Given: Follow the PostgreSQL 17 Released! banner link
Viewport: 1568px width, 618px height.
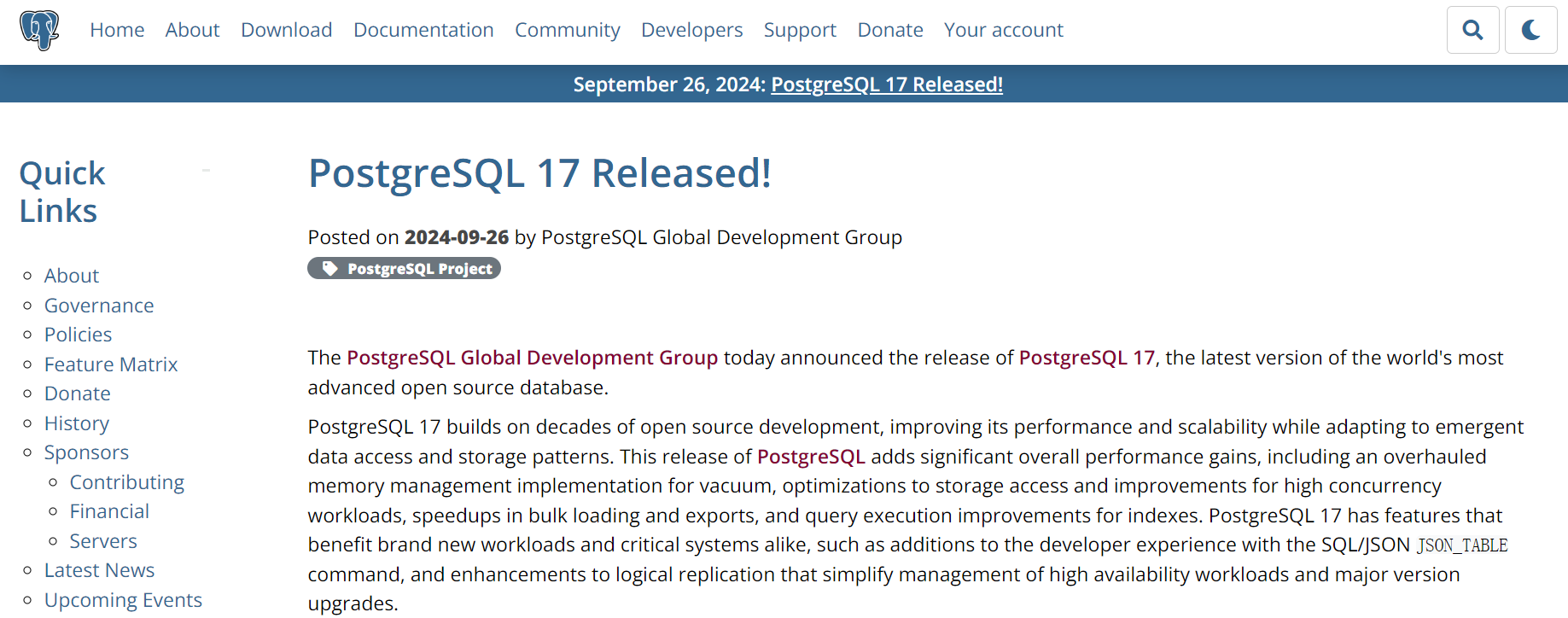Looking at the screenshot, I should pyautogui.click(x=887, y=85).
